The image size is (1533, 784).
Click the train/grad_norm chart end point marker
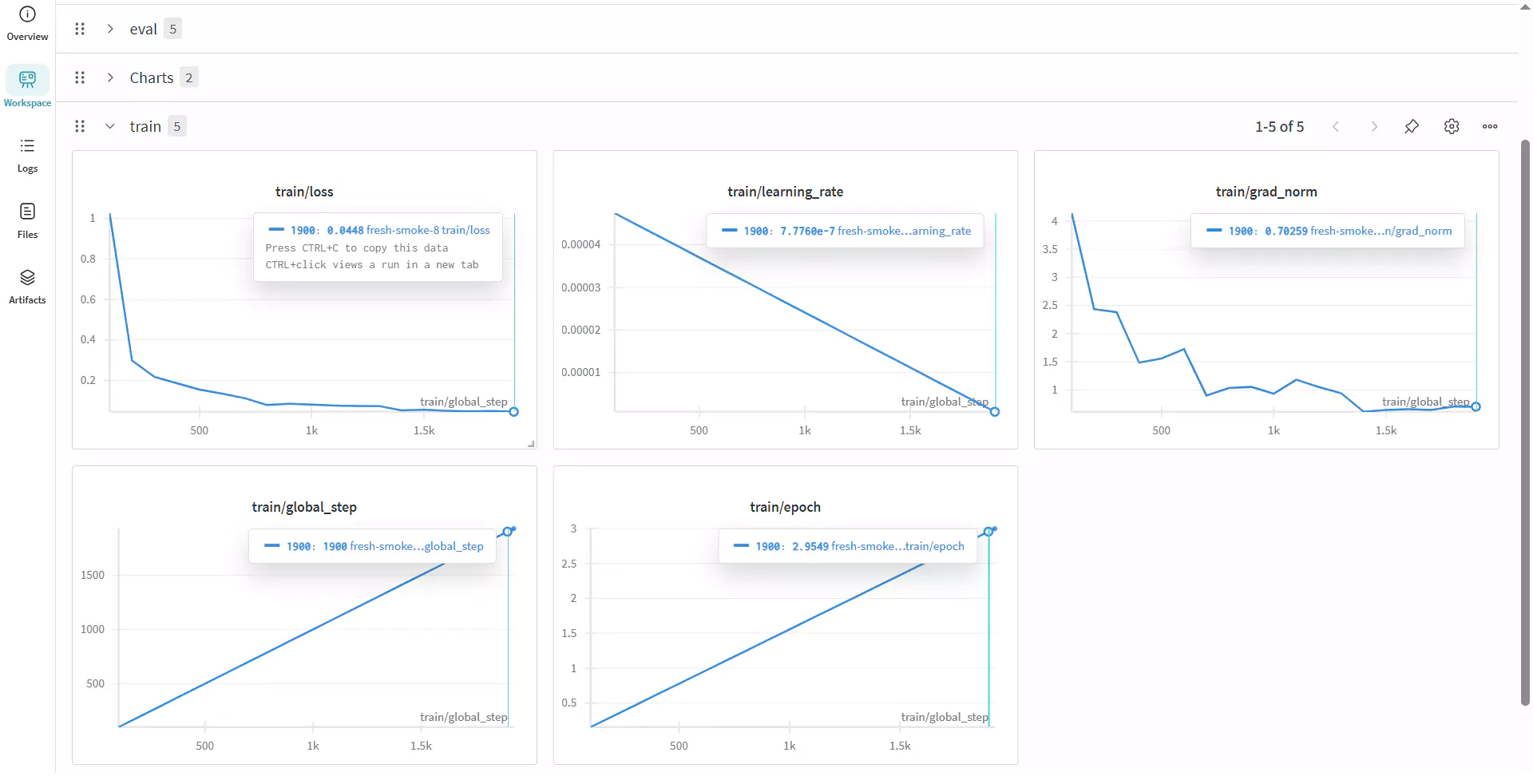(x=1476, y=406)
